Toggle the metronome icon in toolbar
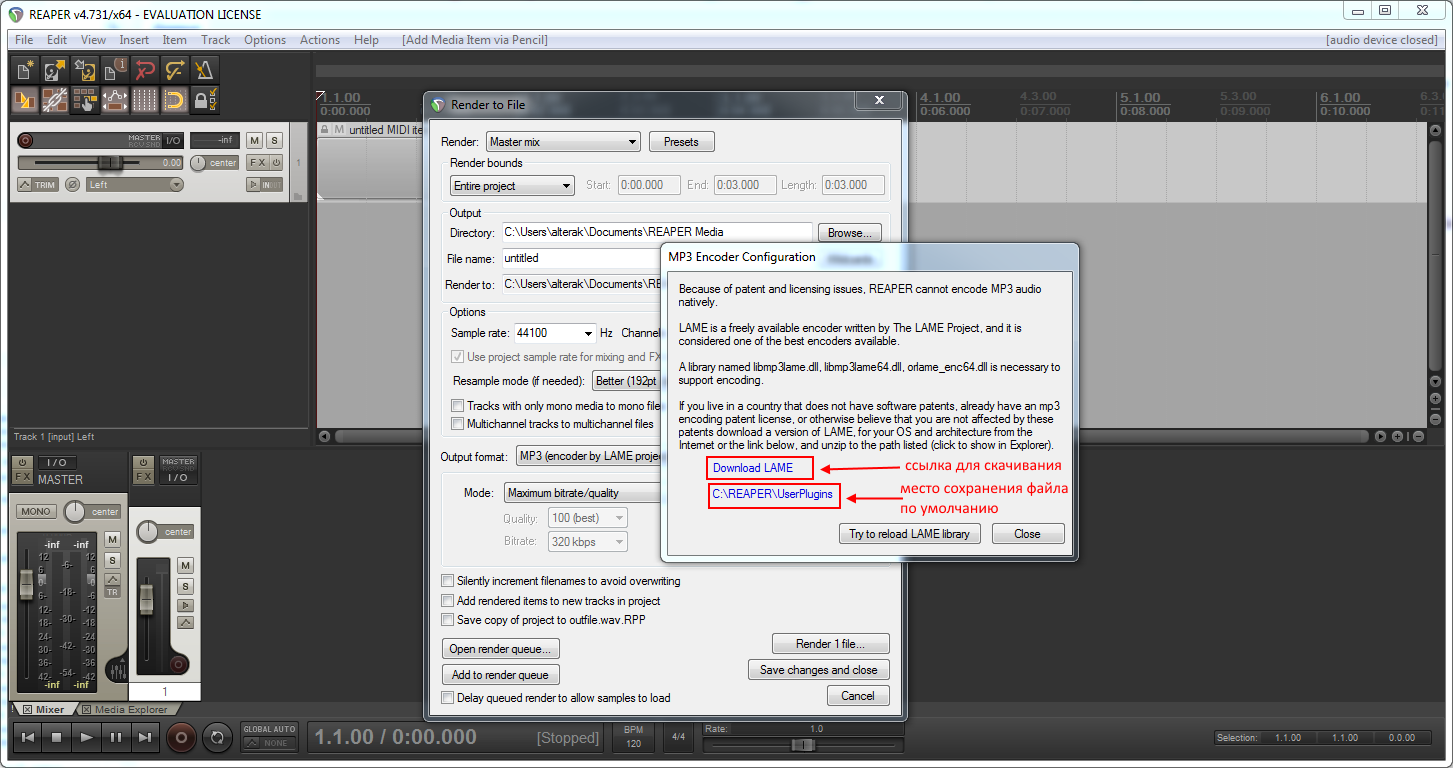The height and width of the screenshot is (768, 1453). [205, 69]
